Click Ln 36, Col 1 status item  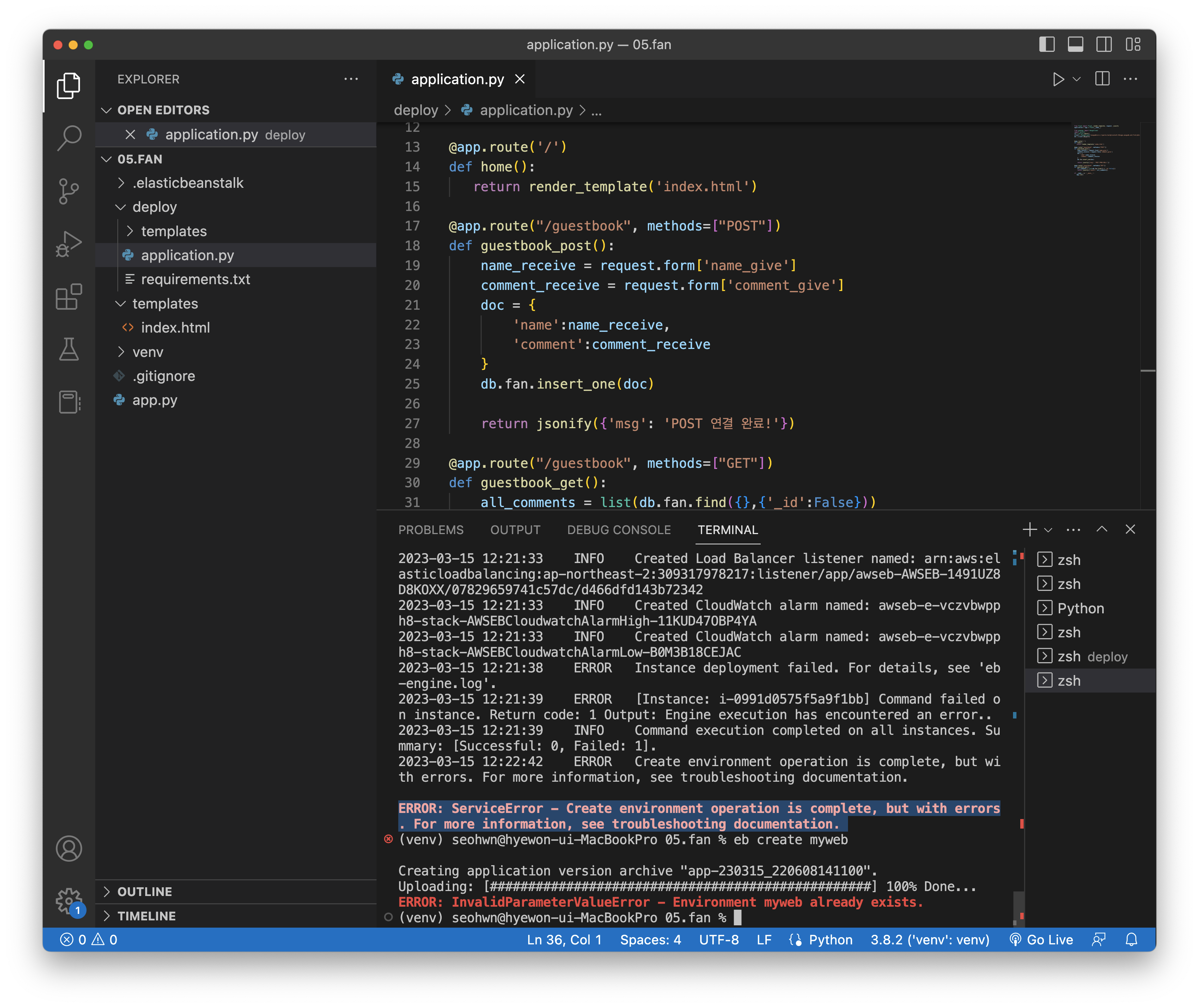(x=564, y=940)
